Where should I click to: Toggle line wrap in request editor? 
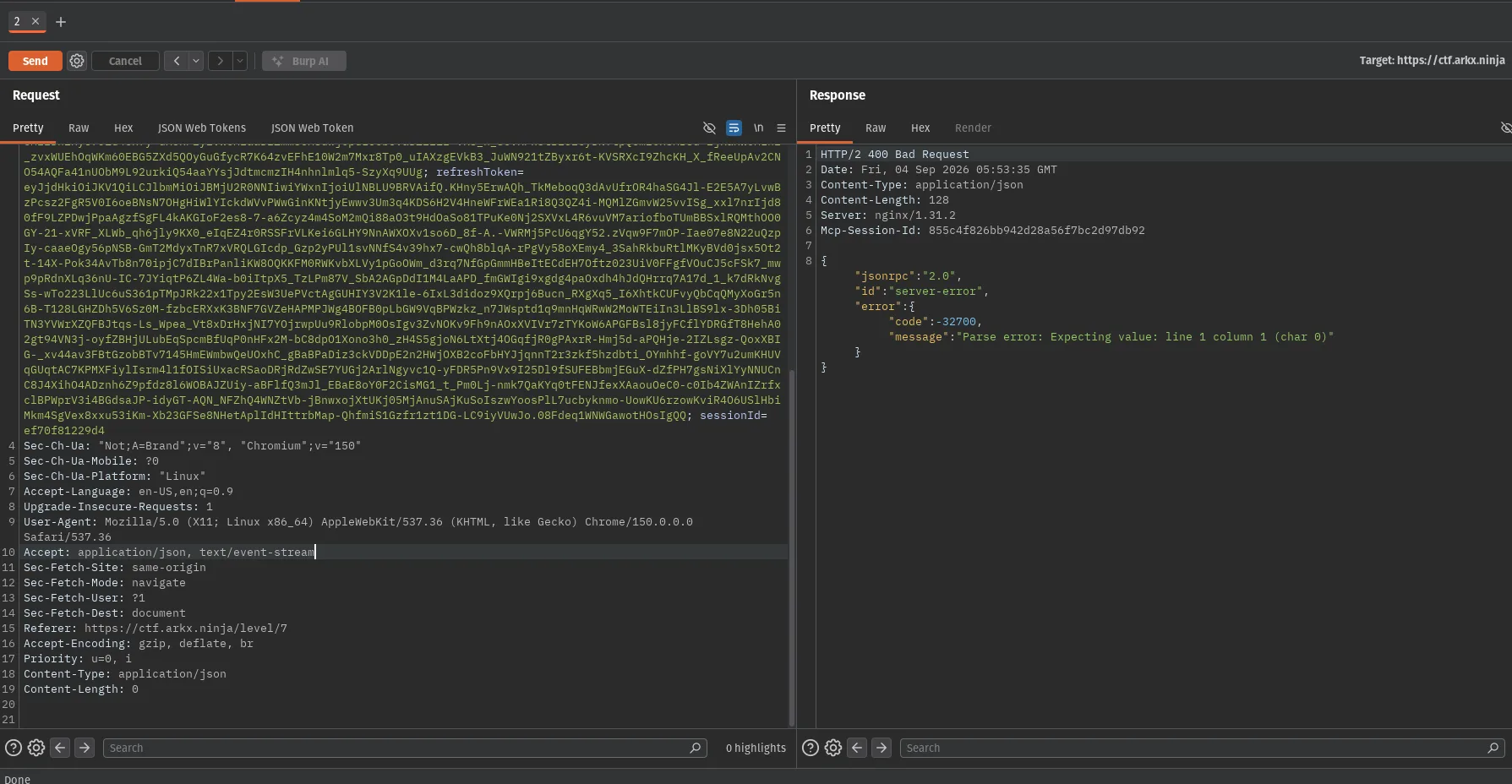coord(734,128)
